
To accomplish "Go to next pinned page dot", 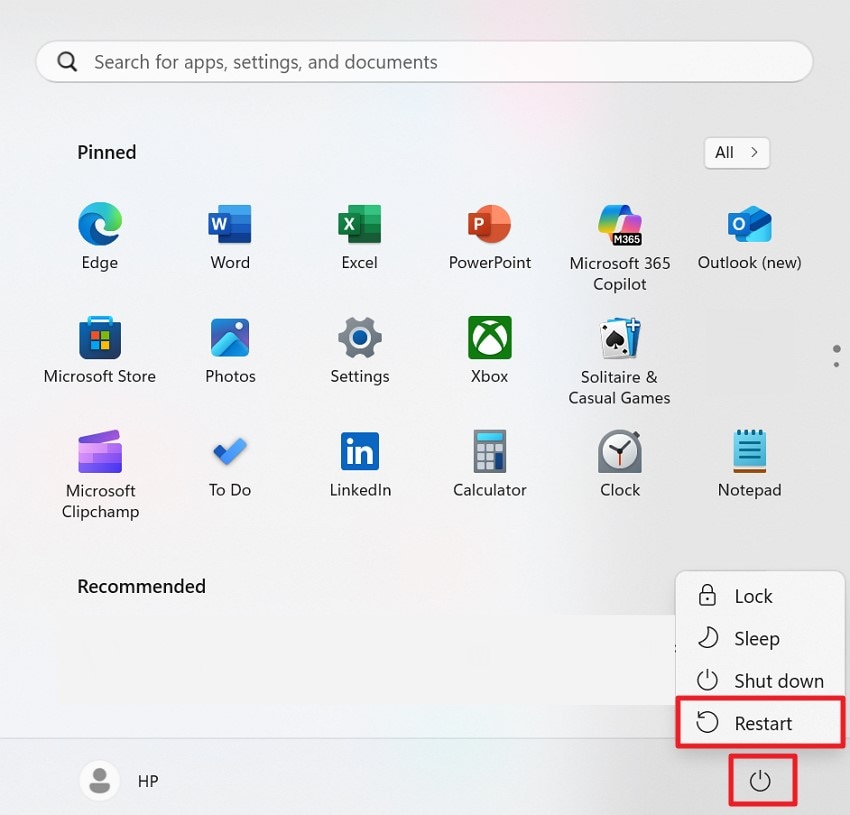I will 836,365.
